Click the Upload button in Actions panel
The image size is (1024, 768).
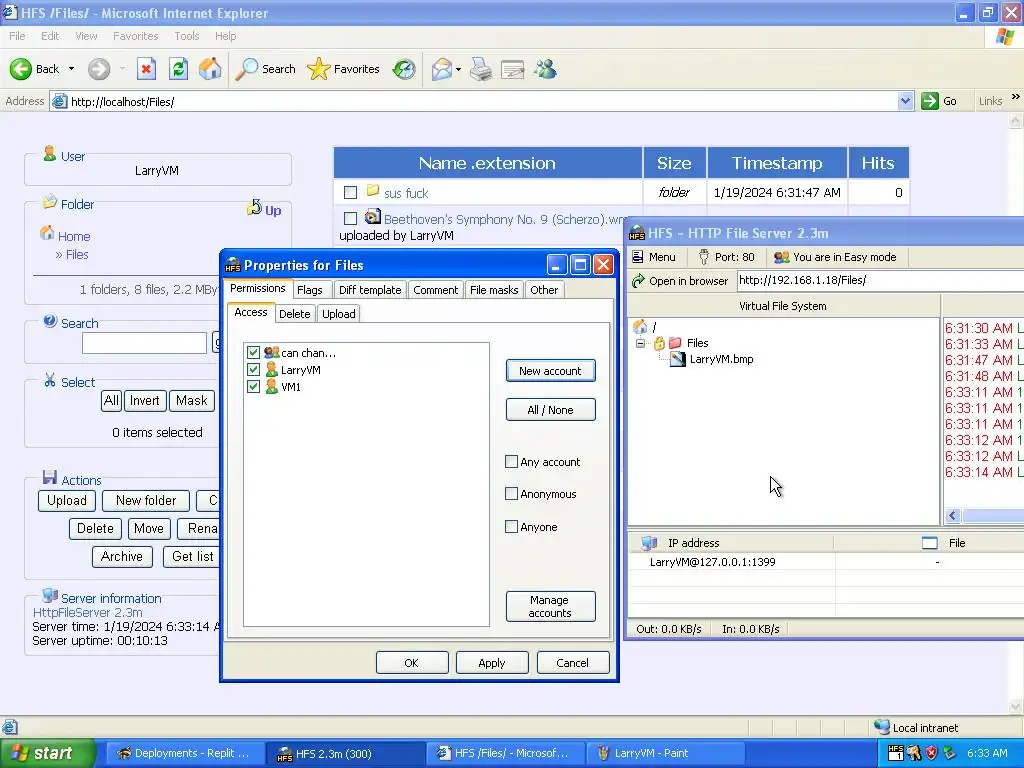coord(67,501)
